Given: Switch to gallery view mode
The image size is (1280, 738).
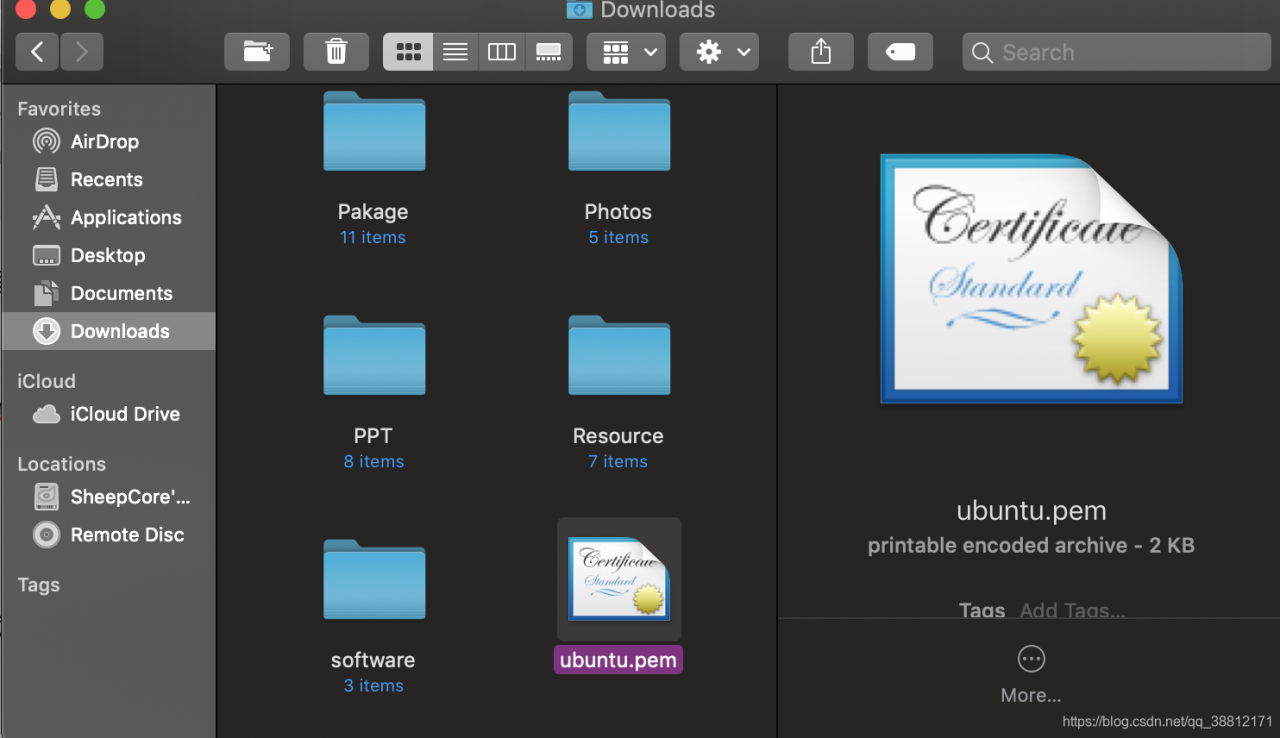Looking at the screenshot, I should point(549,52).
